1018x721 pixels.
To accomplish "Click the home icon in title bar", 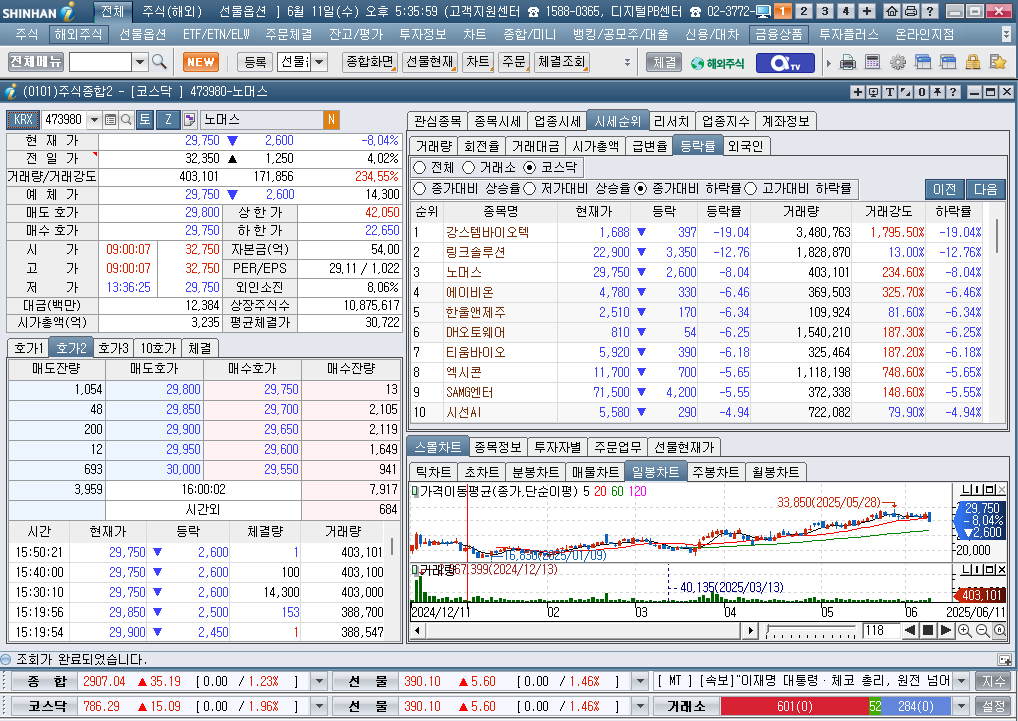I will pos(892,11).
